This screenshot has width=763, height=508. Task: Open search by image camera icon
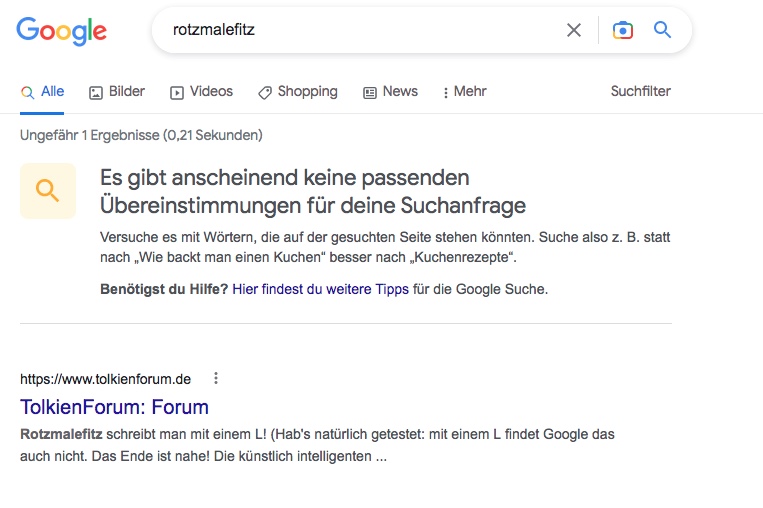[x=622, y=30]
